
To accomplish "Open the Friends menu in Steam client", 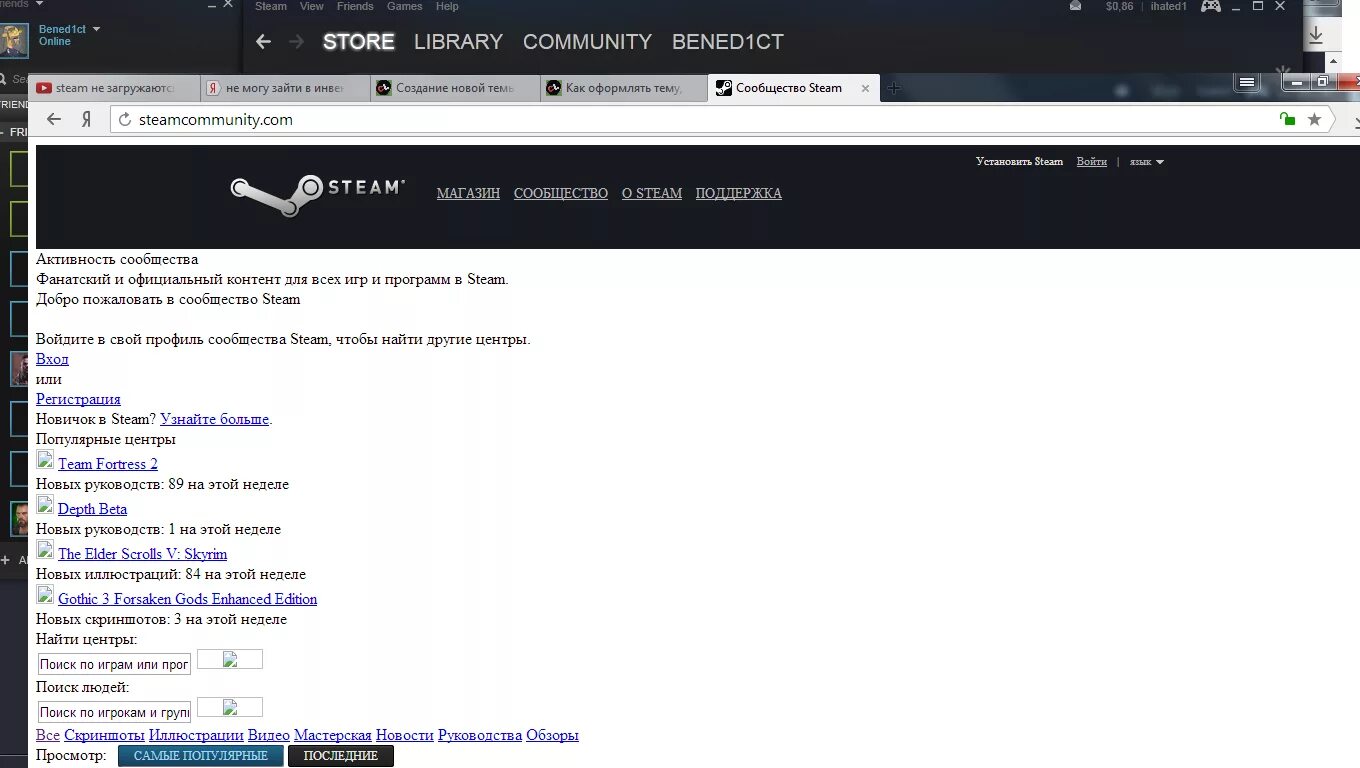I will 355,6.
